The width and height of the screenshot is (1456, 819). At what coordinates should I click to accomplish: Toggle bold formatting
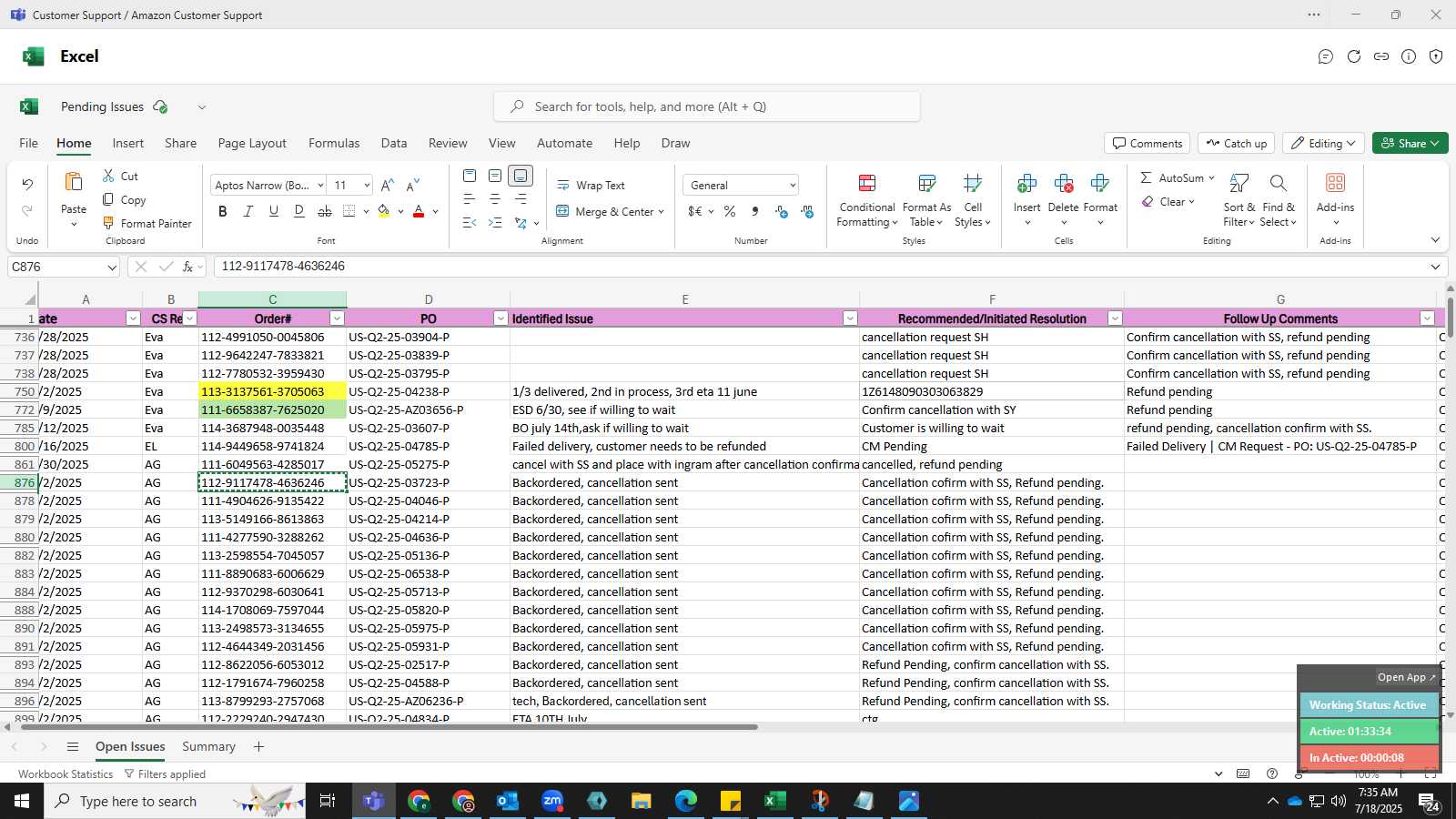pos(223,211)
